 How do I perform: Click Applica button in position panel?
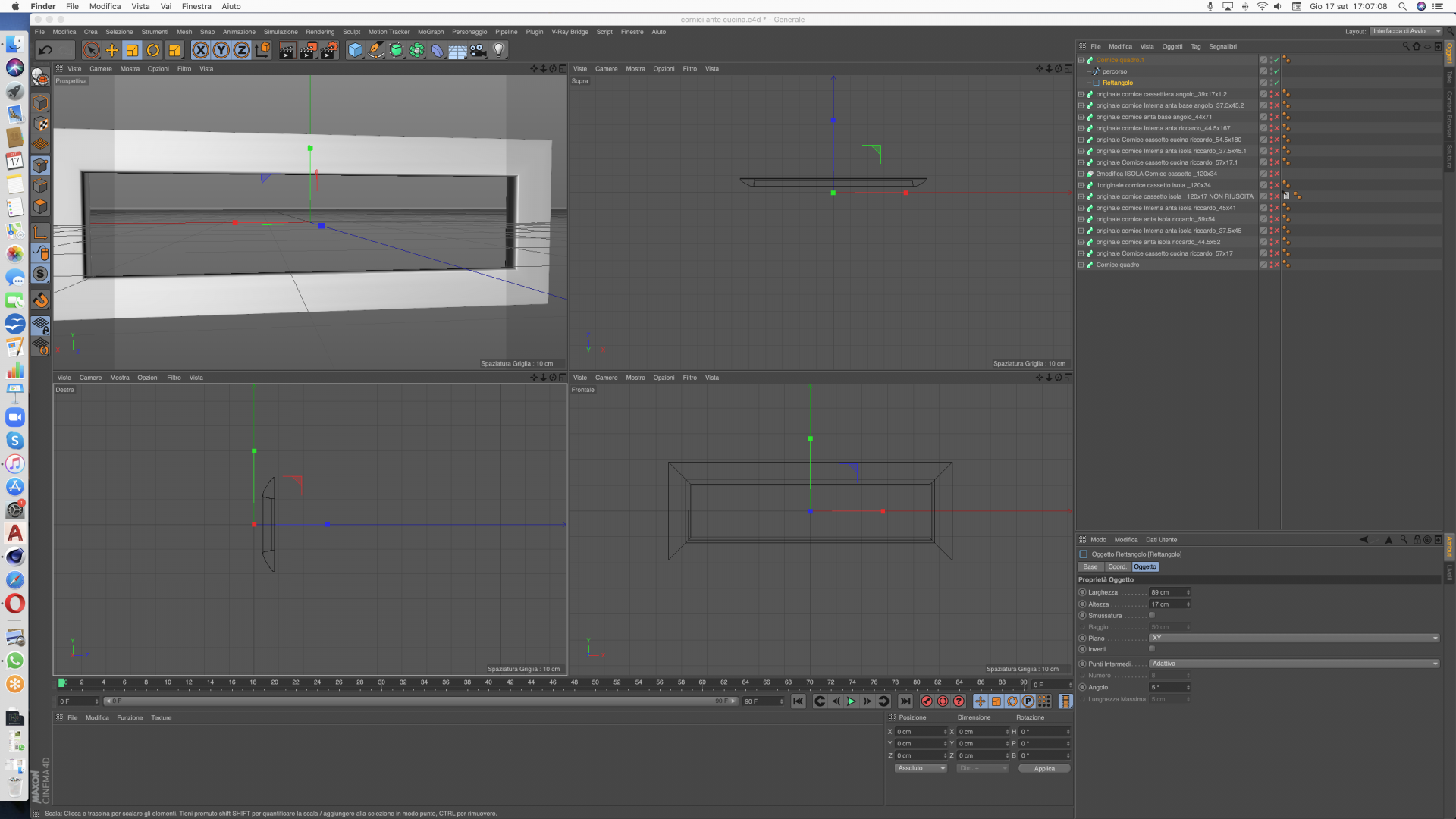coord(1043,768)
